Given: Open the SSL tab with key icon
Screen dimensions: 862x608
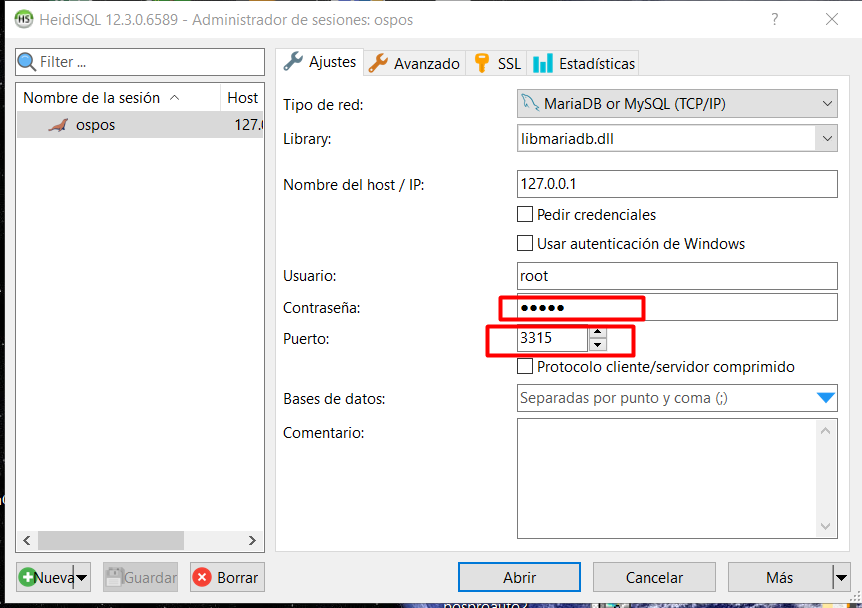Looking at the screenshot, I should coord(497,63).
